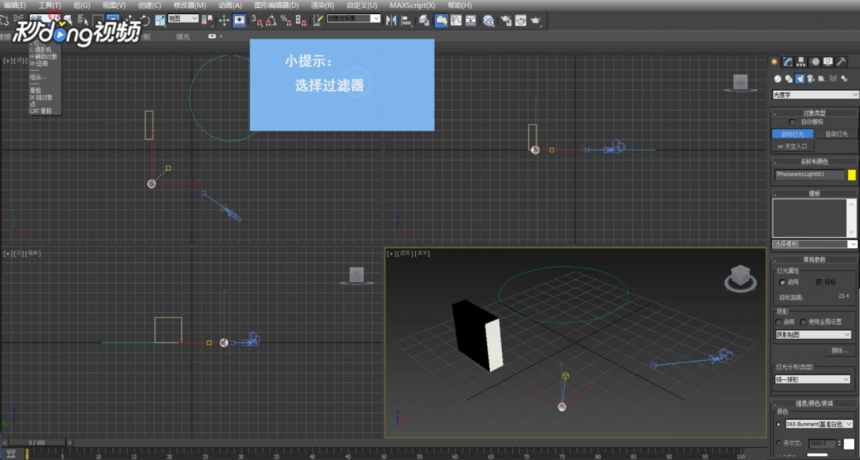Viewport: 860px width, 460px height.
Task: Click the Mirror tool icon
Action: 391,20
